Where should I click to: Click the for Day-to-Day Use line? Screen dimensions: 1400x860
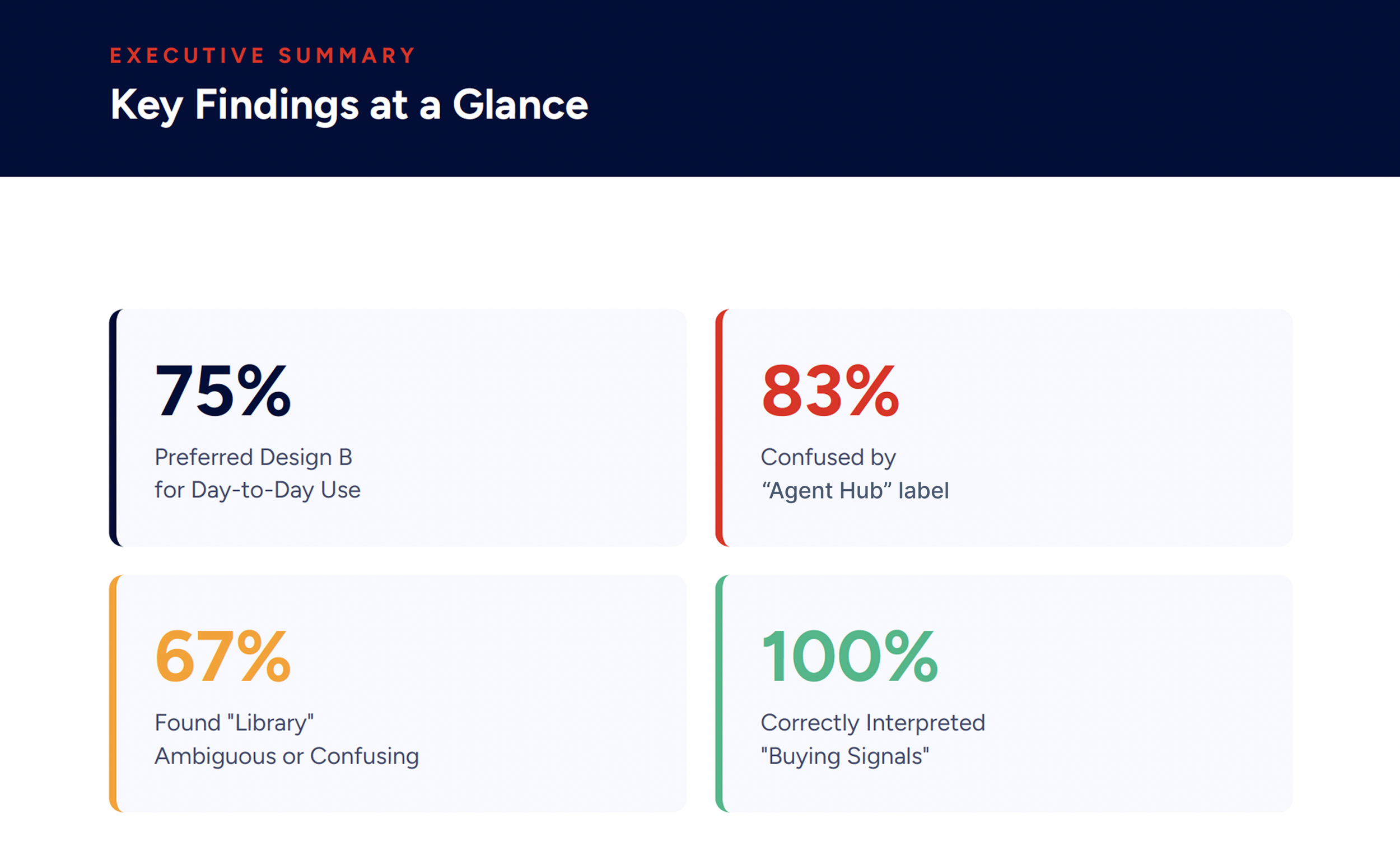[258, 490]
